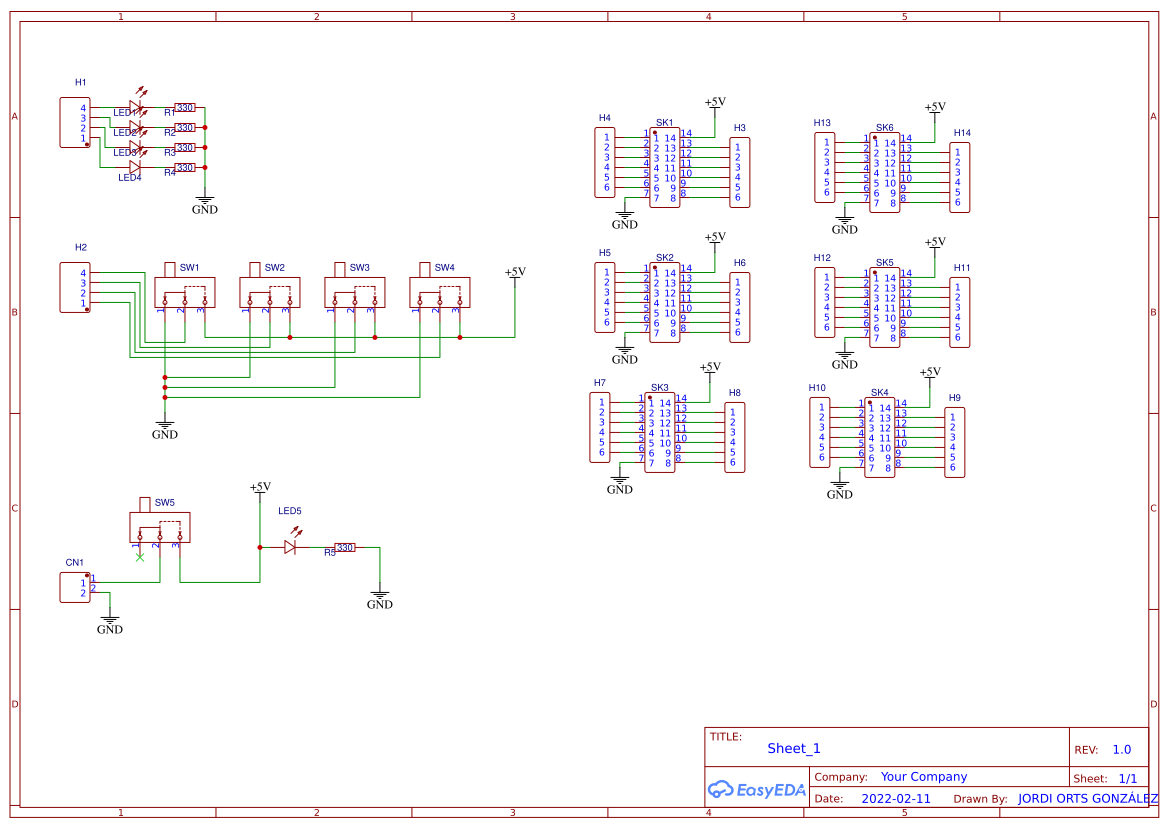The height and width of the screenshot is (828, 1174).
Task: Toggle switch SW5 symbol
Action: coord(160,527)
